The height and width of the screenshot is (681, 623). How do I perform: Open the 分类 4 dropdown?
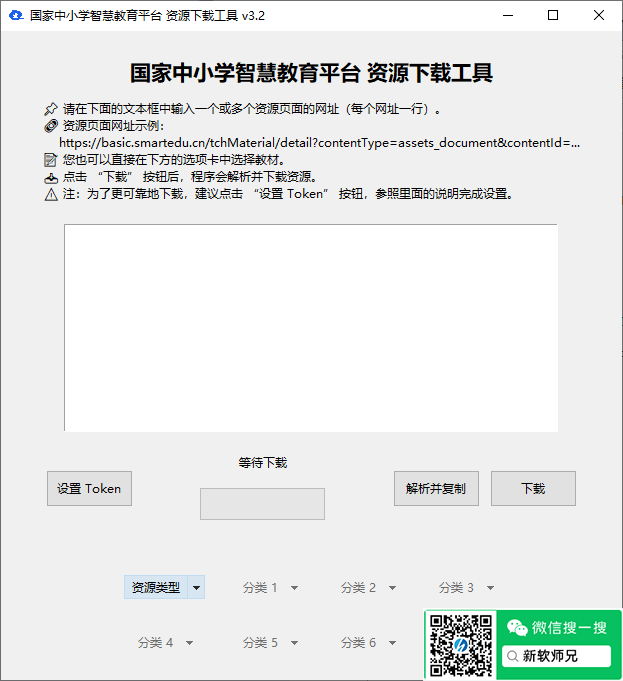tap(165, 643)
